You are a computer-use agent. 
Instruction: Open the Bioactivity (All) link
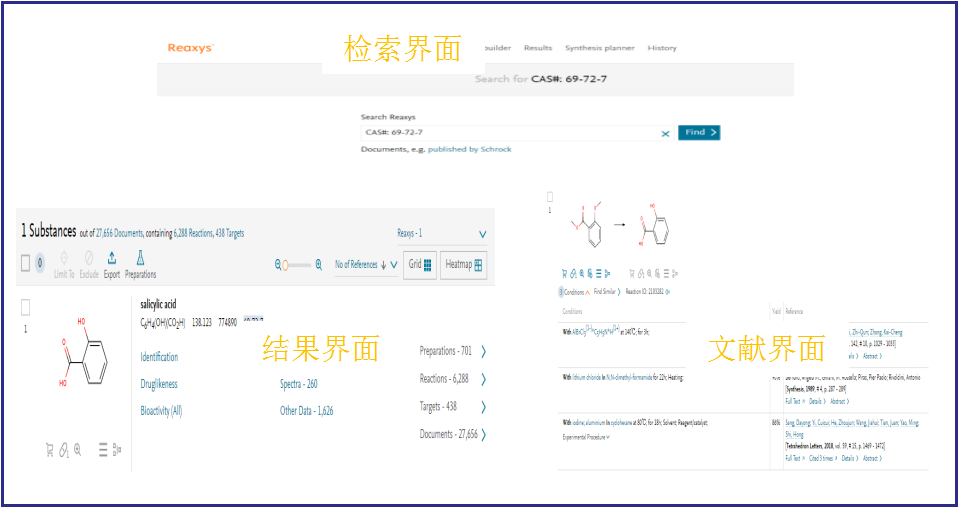point(161,410)
